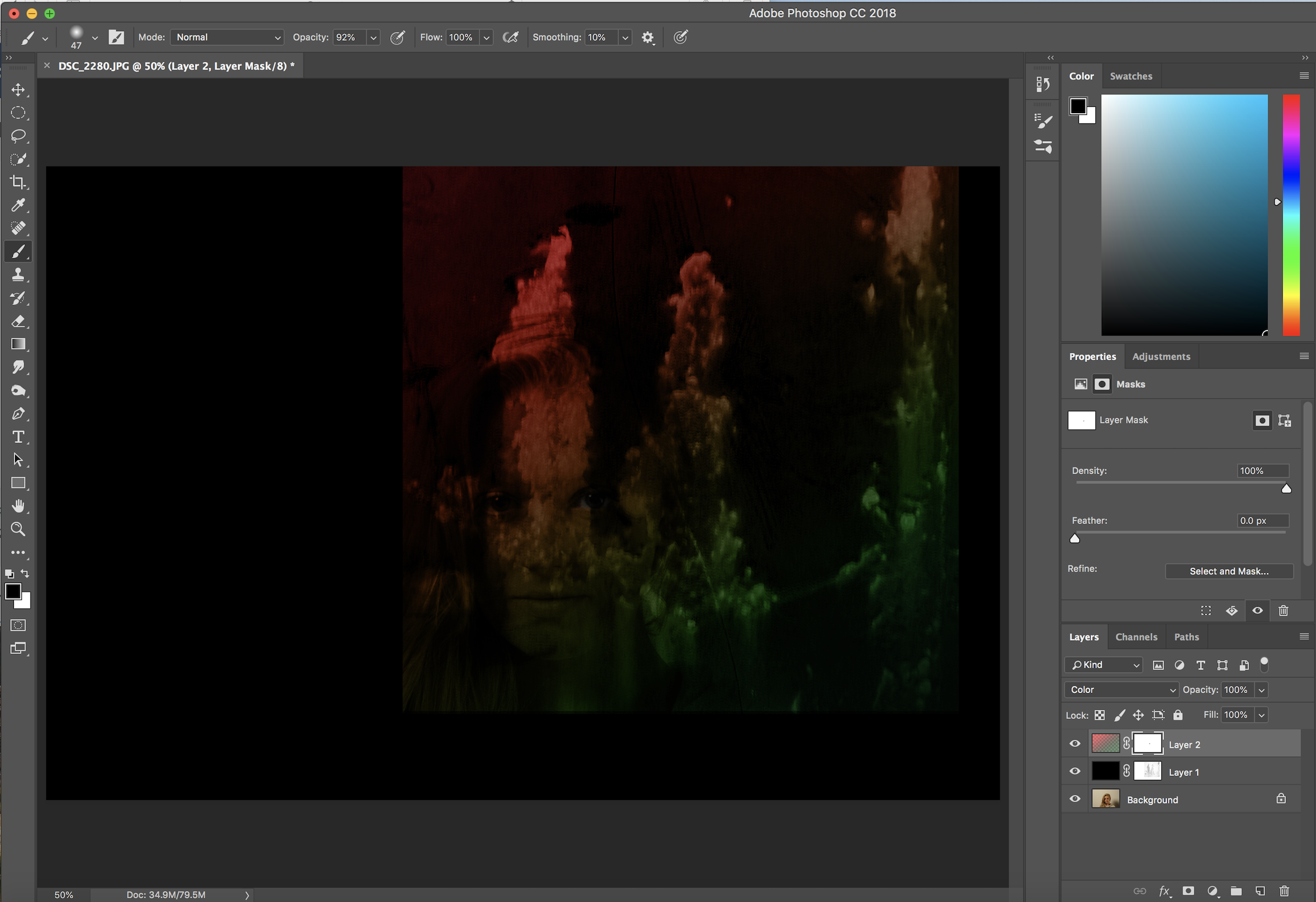Select the Move tool
The height and width of the screenshot is (902, 1316).
pos(18,90)
